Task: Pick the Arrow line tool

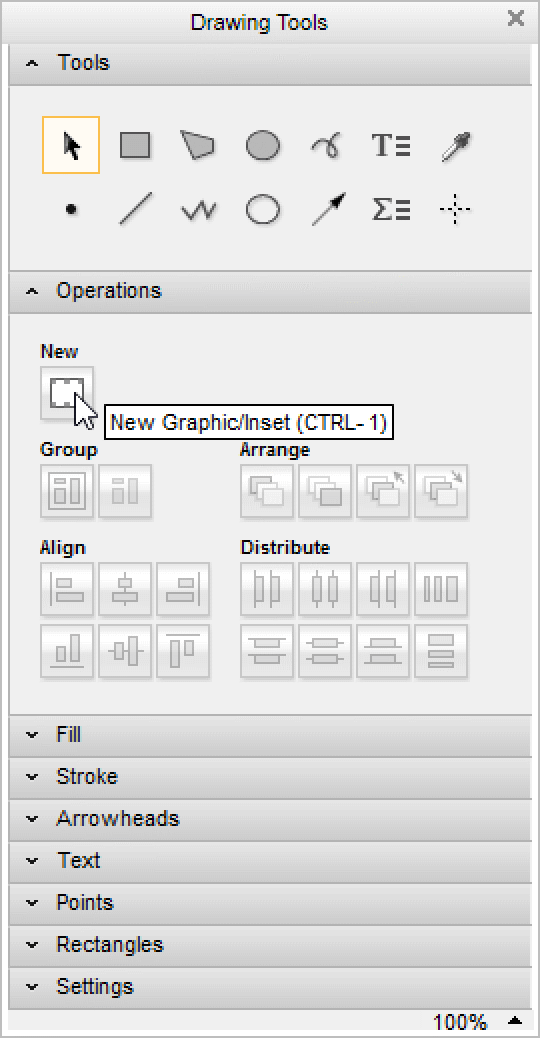Action: pyautogui.click(x=330, y=209)
